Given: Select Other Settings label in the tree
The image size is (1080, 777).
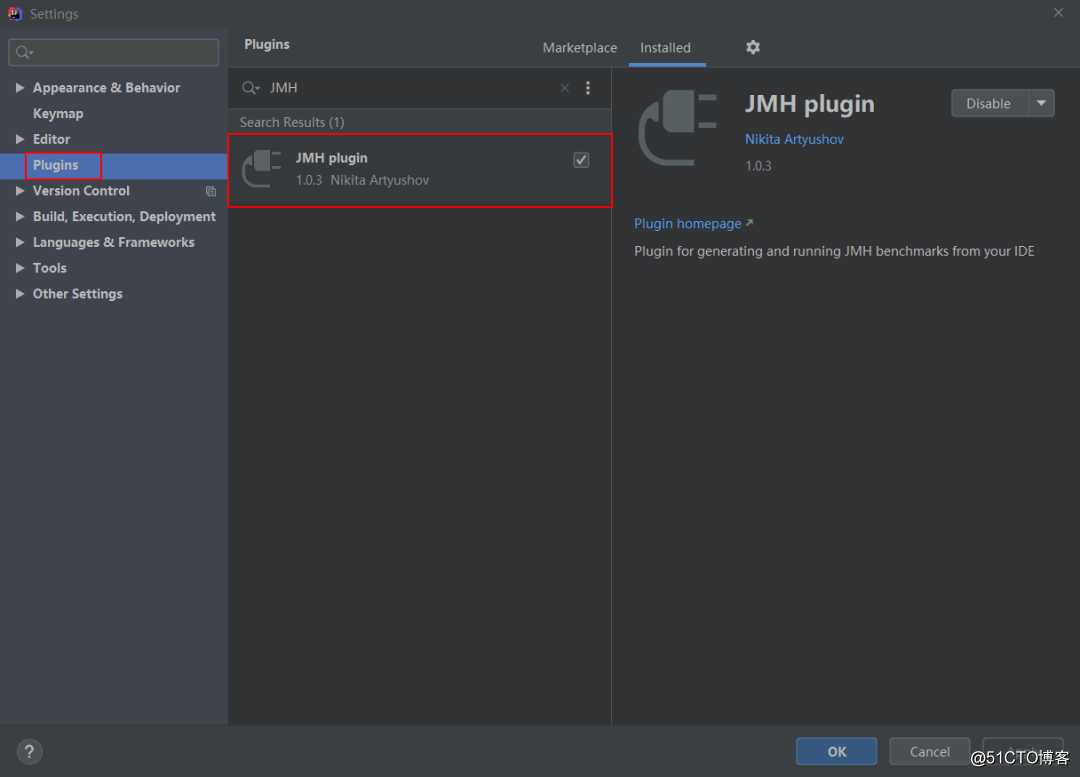Looking at the screenshot, I should [x=77, y=293].
